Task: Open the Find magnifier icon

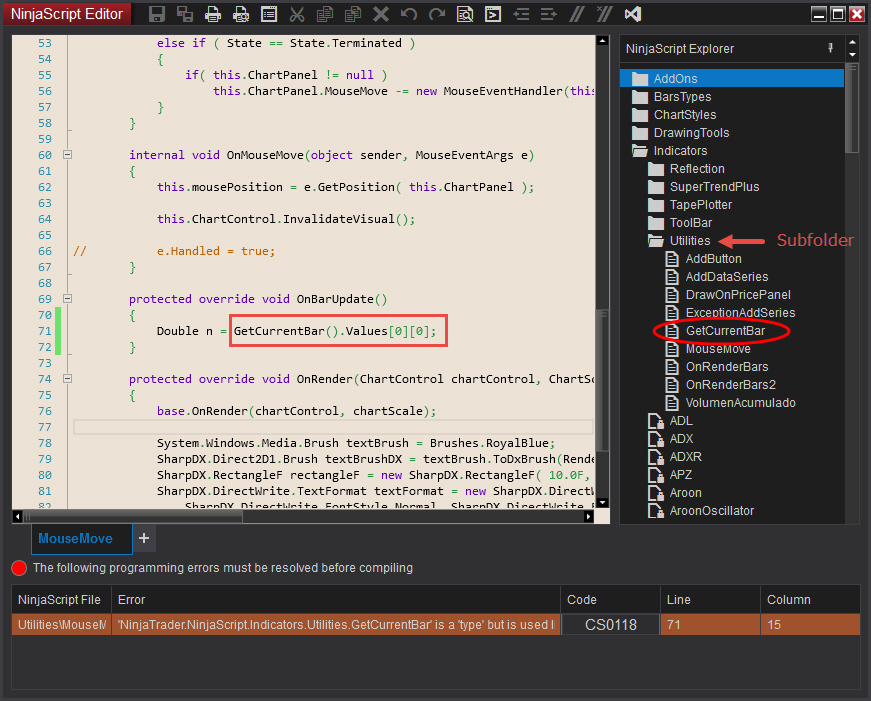Action: point(465,14)
